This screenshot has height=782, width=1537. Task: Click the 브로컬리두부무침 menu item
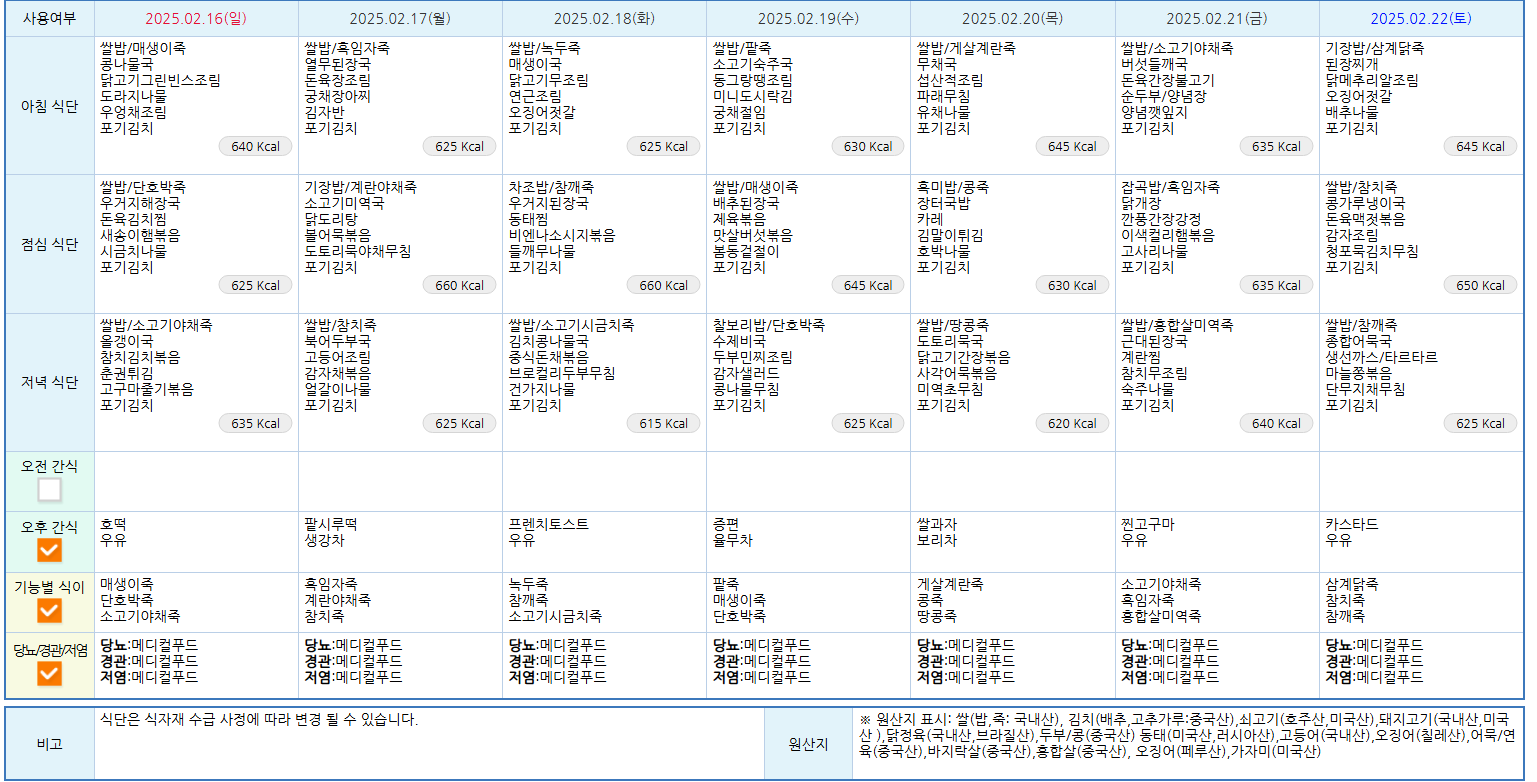pyautogui.click(x=562, y=373)
